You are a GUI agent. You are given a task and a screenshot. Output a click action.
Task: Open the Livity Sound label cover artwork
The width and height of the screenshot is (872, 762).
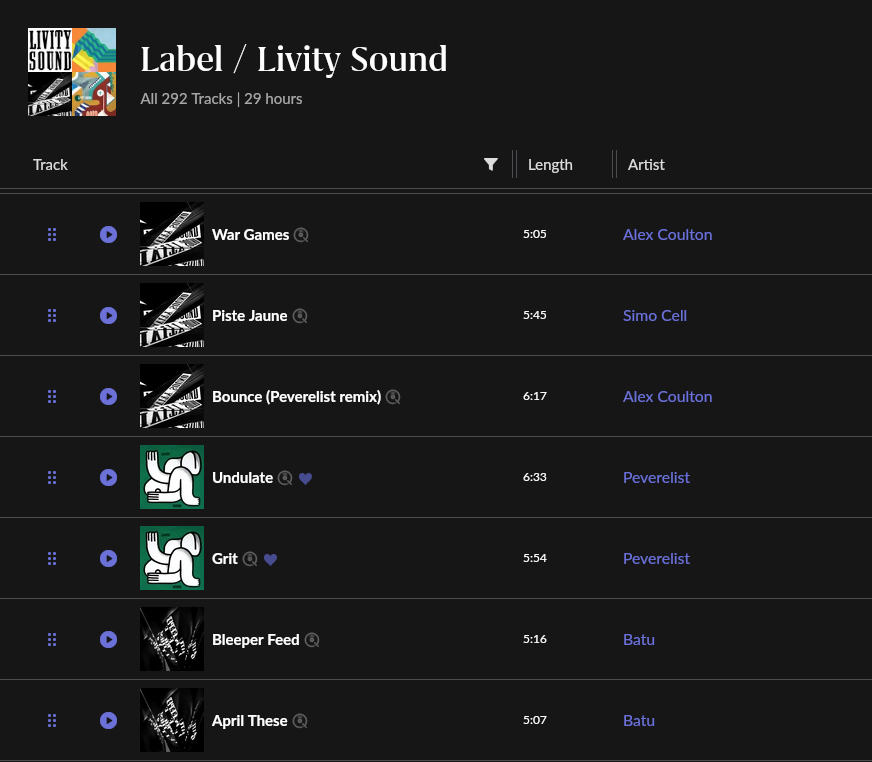[x=72, y=72]
